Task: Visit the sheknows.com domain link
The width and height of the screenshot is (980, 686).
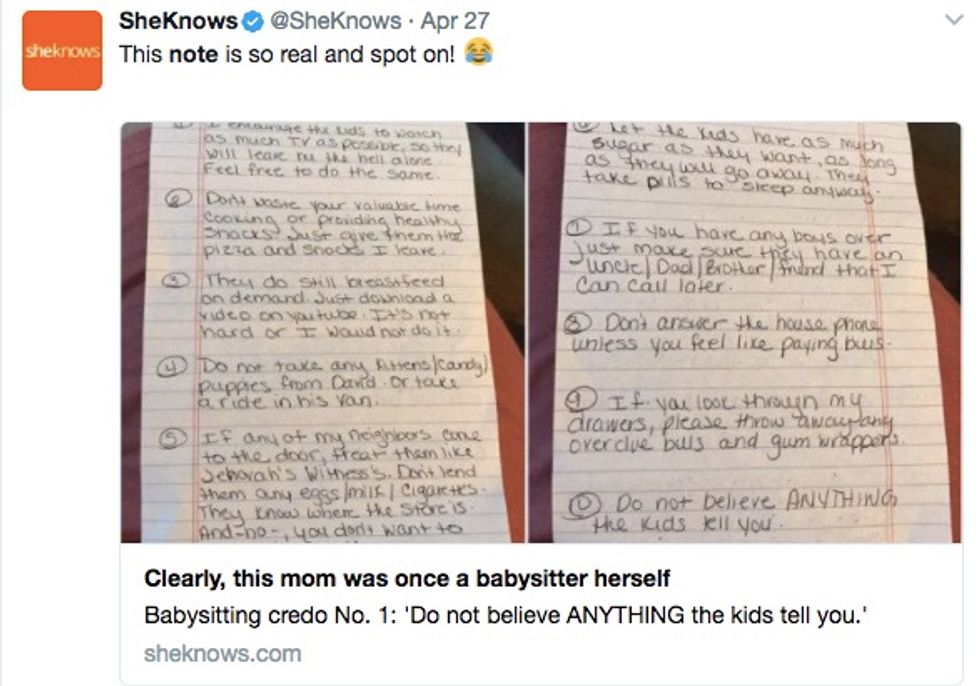Action: click(222, 654)
